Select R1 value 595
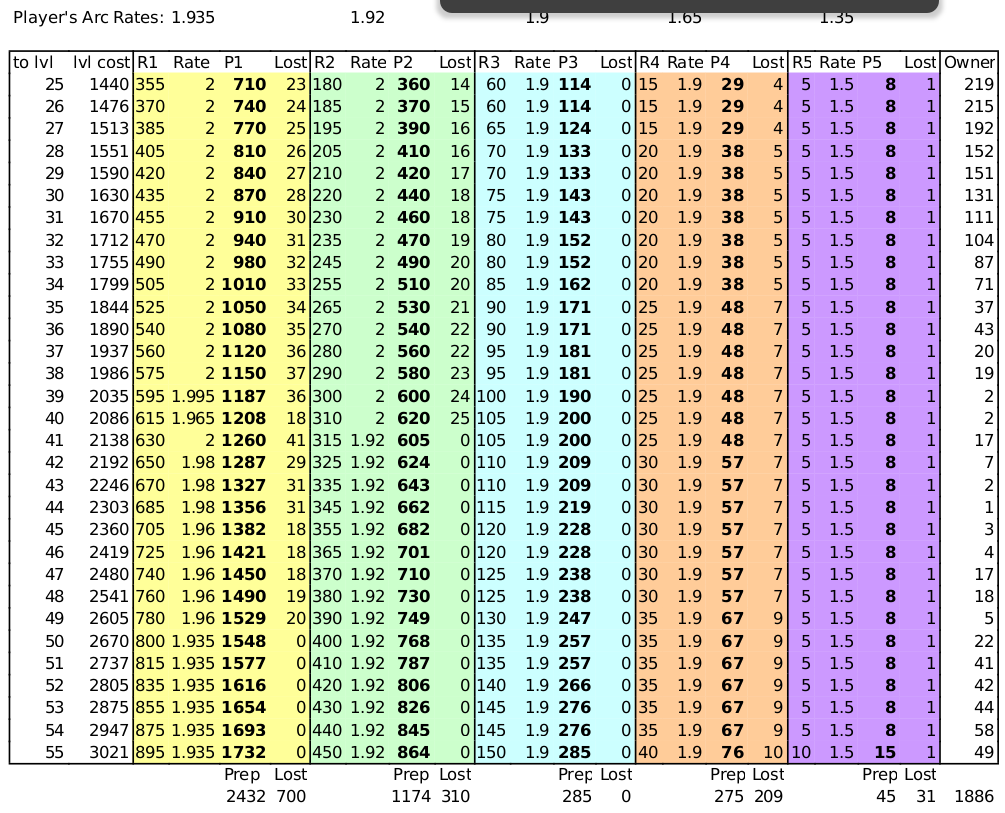 point(150,396)
